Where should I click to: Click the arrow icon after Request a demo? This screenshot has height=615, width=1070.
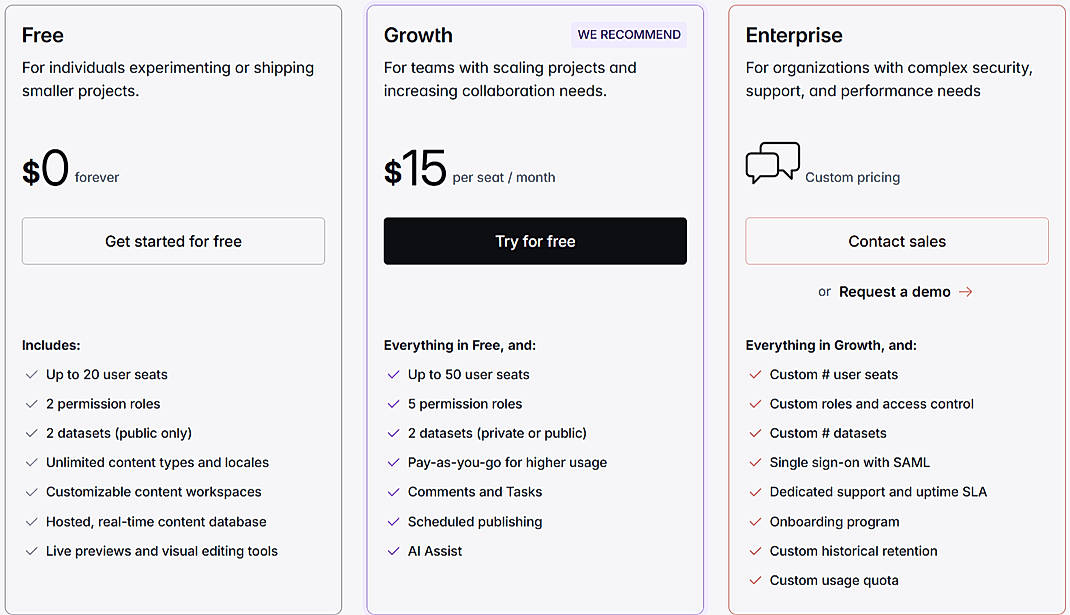(x=966, y=291)
